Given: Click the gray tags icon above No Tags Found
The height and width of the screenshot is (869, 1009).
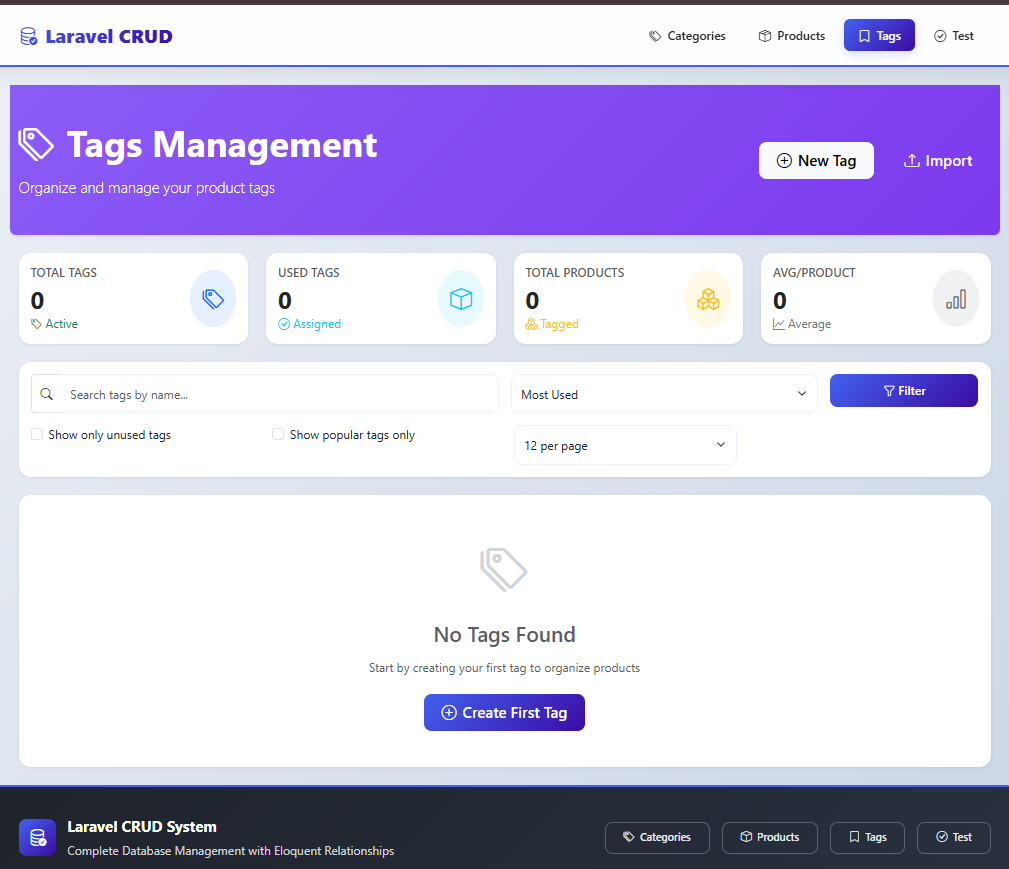Looking at the screenshot, I should coord(504,569).
